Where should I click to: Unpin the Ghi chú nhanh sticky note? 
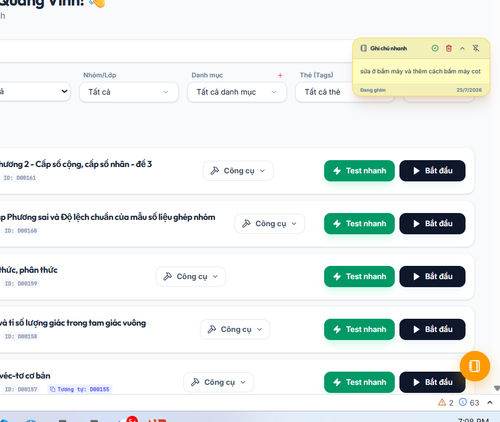[476, 48]
